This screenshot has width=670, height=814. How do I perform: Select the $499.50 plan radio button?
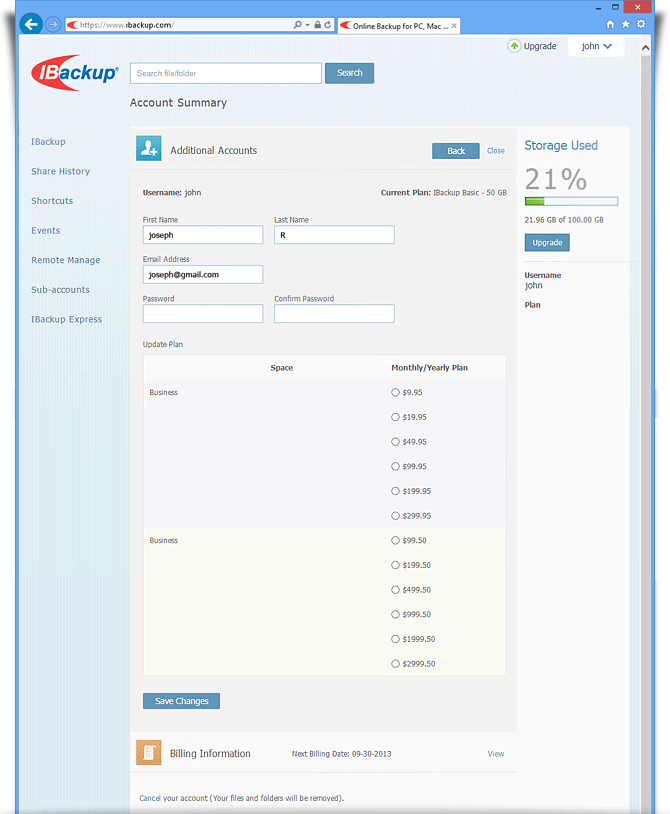coord(395,590)
